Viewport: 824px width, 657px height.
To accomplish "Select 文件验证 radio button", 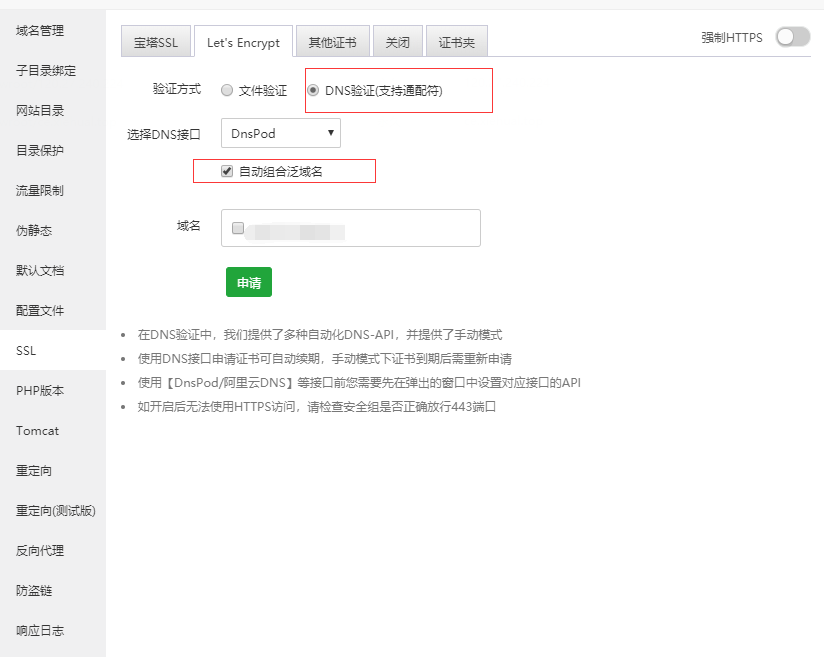I will pyautogui.click(x=227, y=90).
